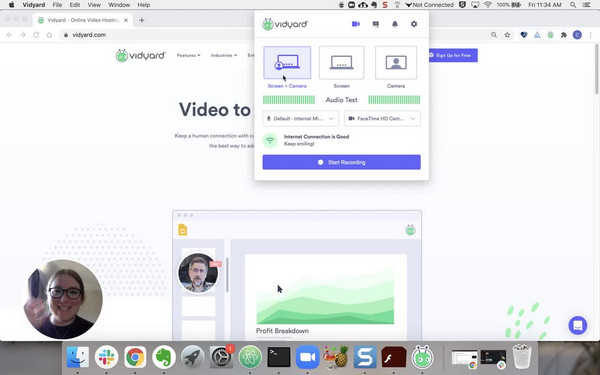Open Launchpad rocket icon in dock
This screenshot has height=375, width=600.
192,357
